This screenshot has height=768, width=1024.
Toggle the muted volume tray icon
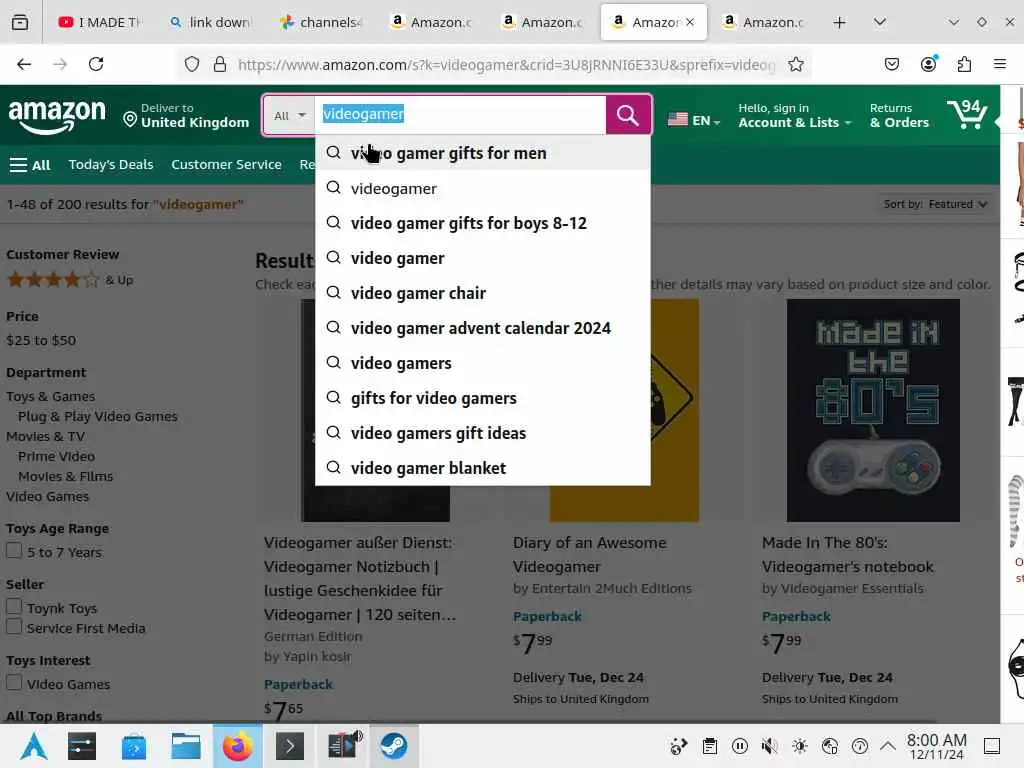click(x=770, y=746)
